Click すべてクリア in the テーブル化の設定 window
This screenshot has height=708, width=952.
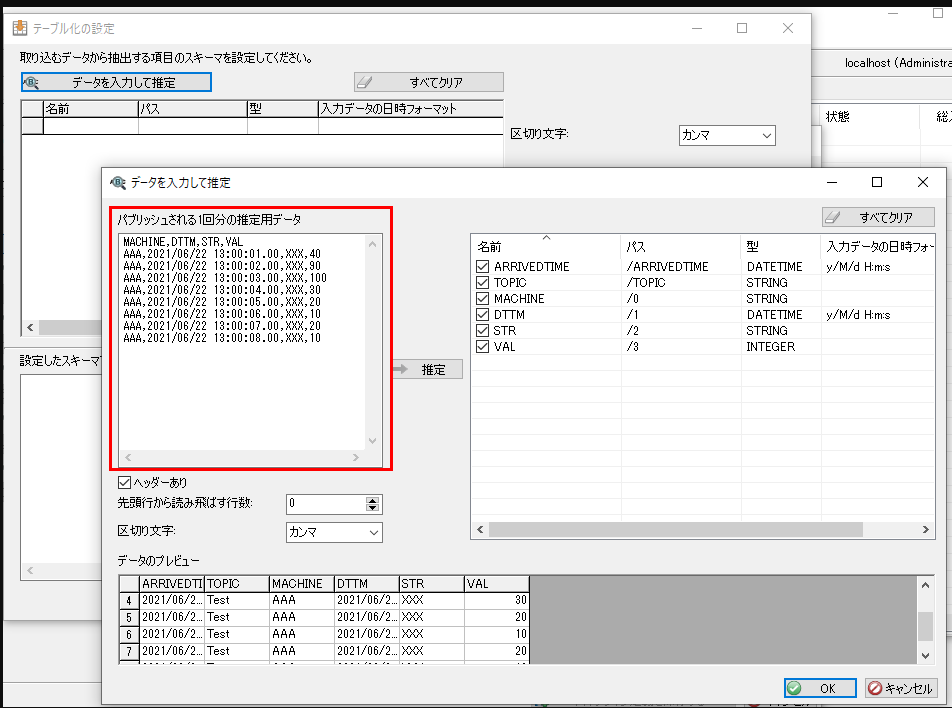click(429, 82)
